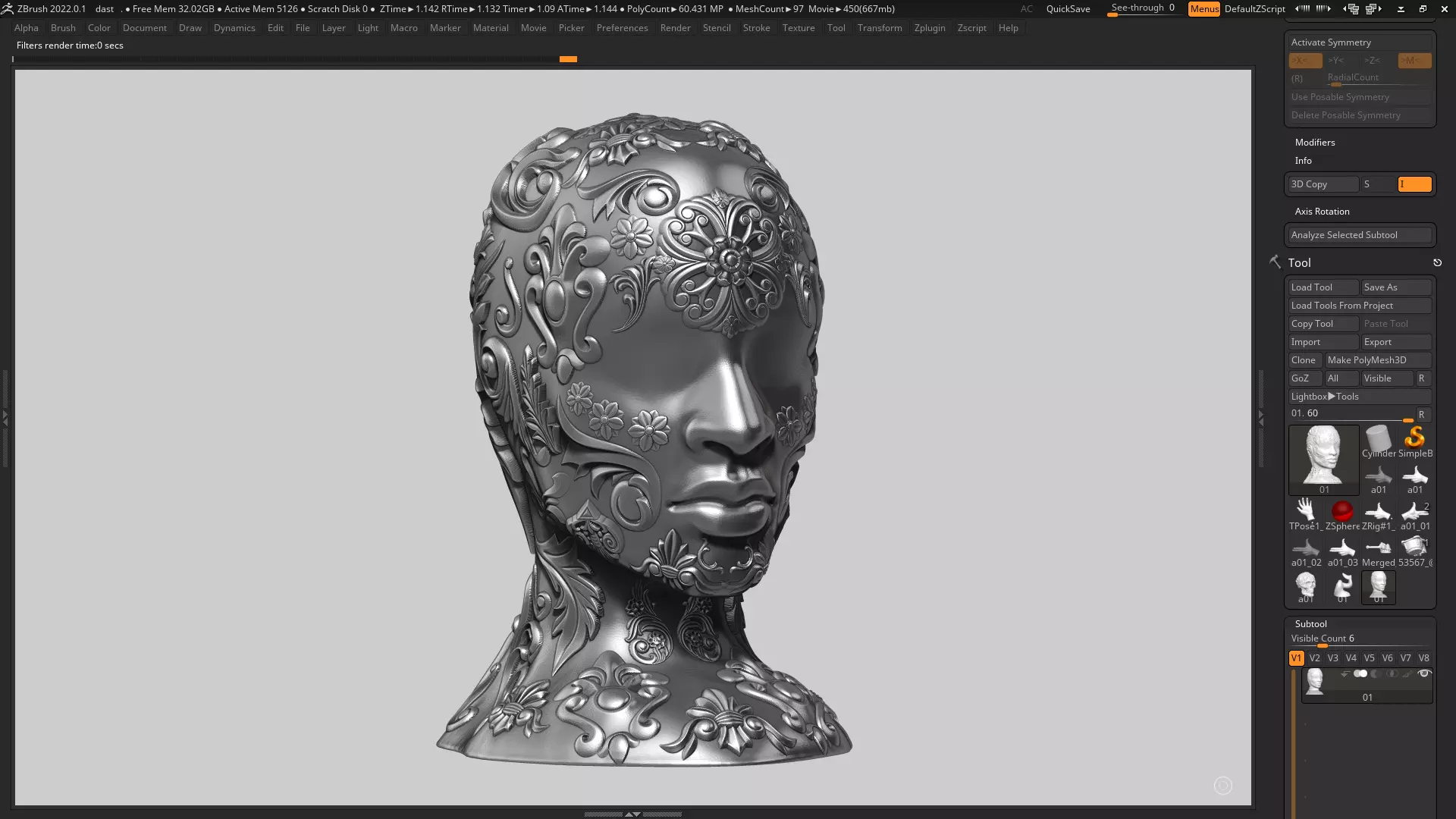Open Lightbox Tools browser
Viewport: 1456px width, 819px height.
point(1360,397)
